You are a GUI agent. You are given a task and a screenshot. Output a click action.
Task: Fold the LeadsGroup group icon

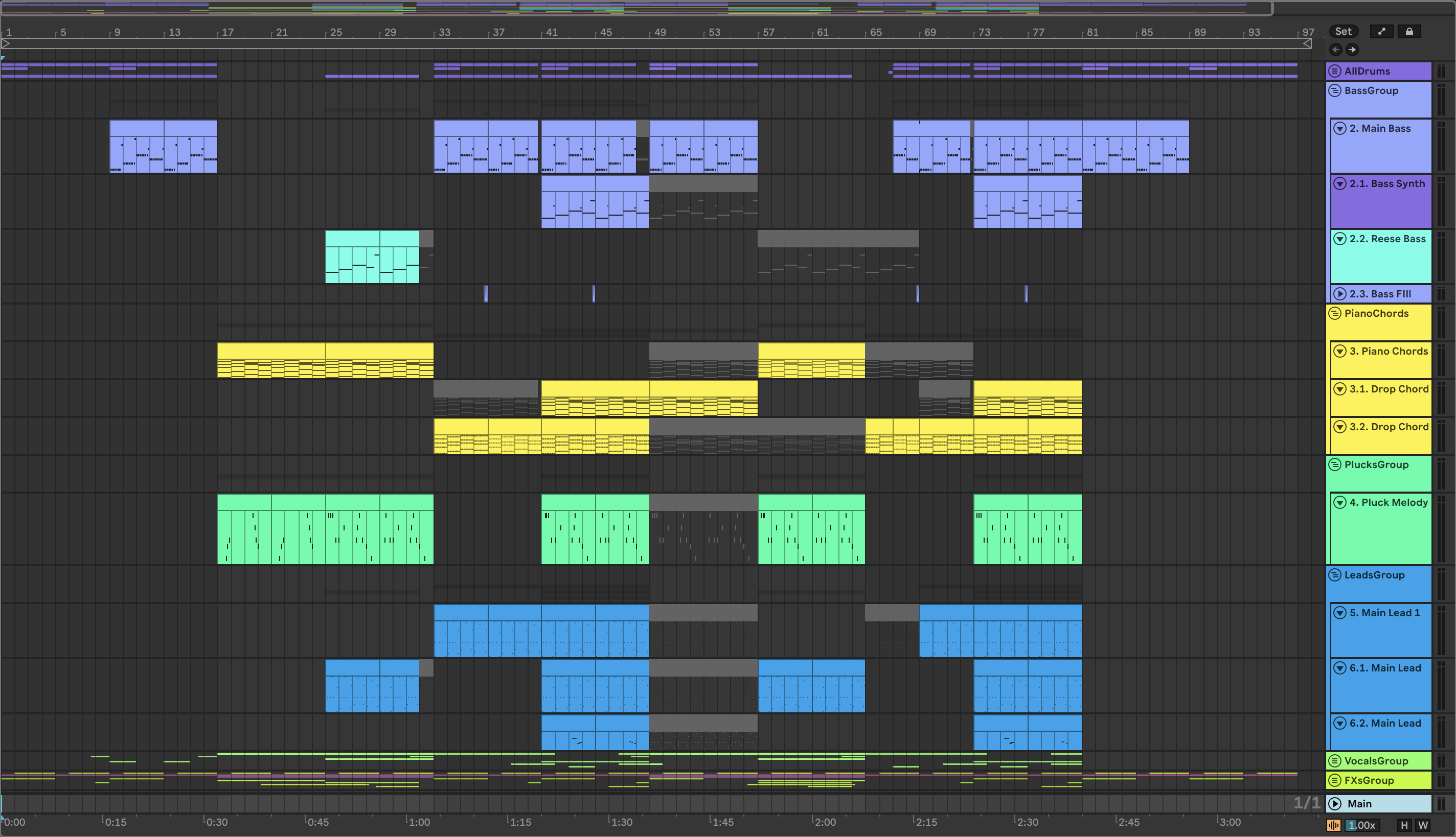tap(1335, 575)
